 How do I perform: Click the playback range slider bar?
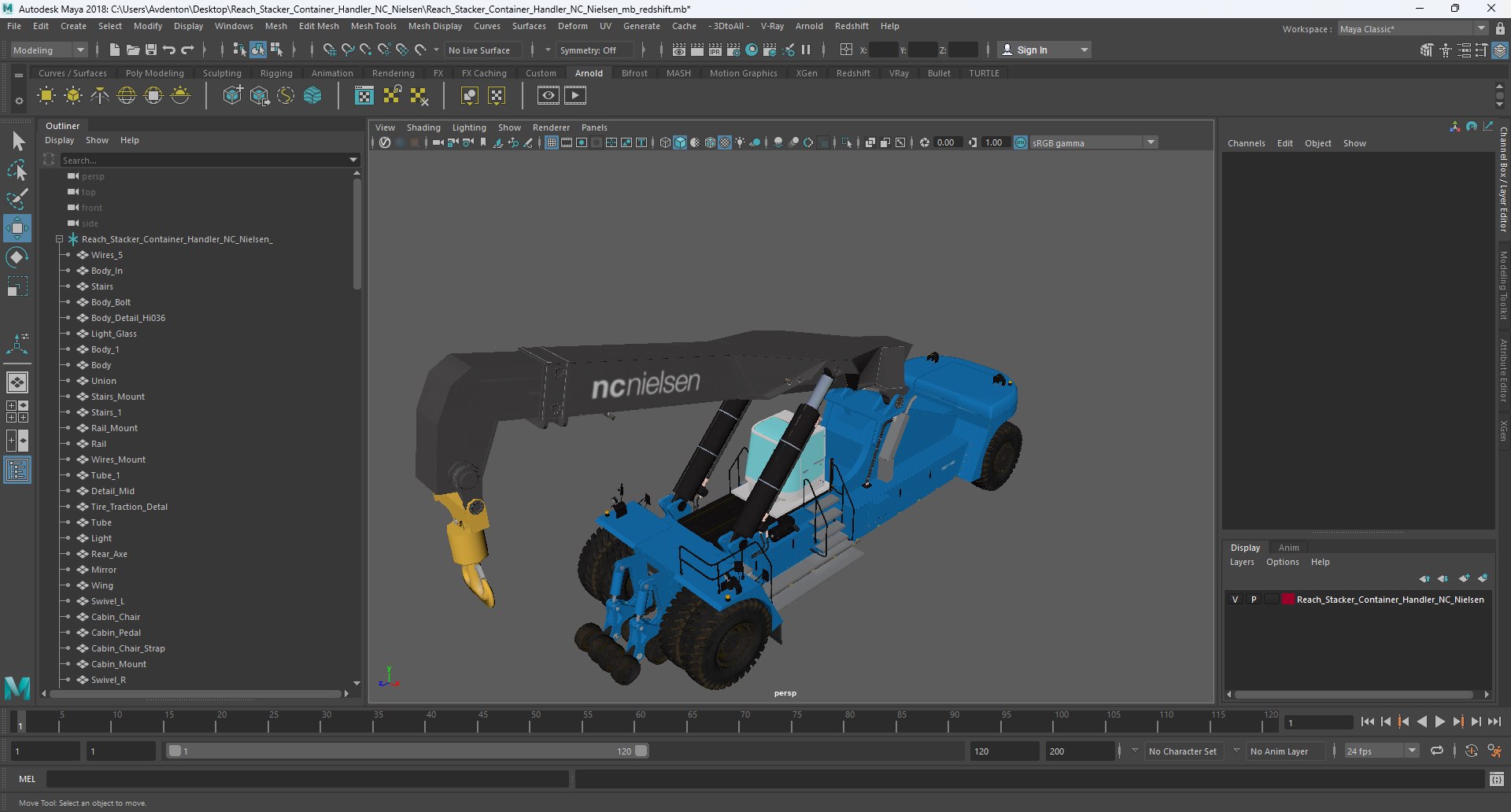click(x=408, y=751)
